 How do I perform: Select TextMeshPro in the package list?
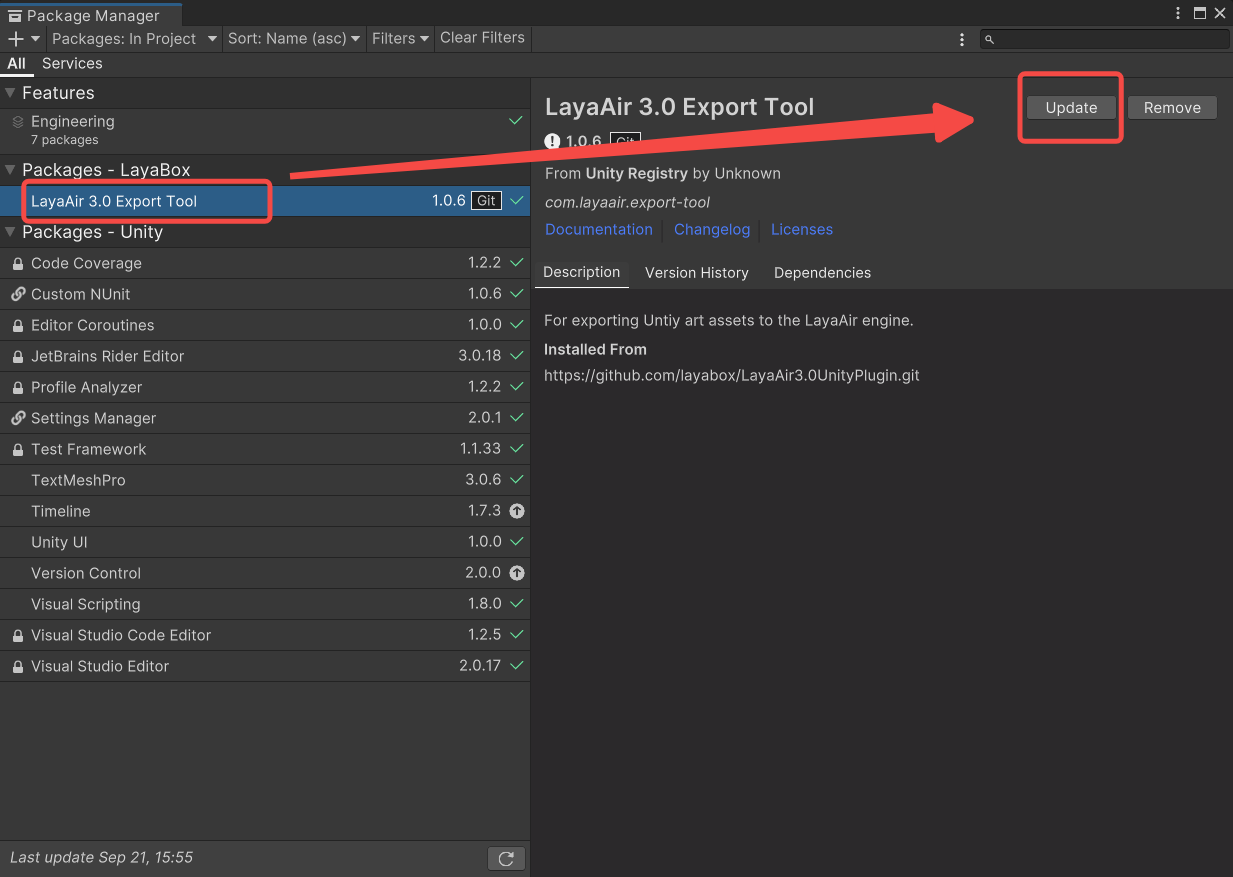(x=78, y=480)
